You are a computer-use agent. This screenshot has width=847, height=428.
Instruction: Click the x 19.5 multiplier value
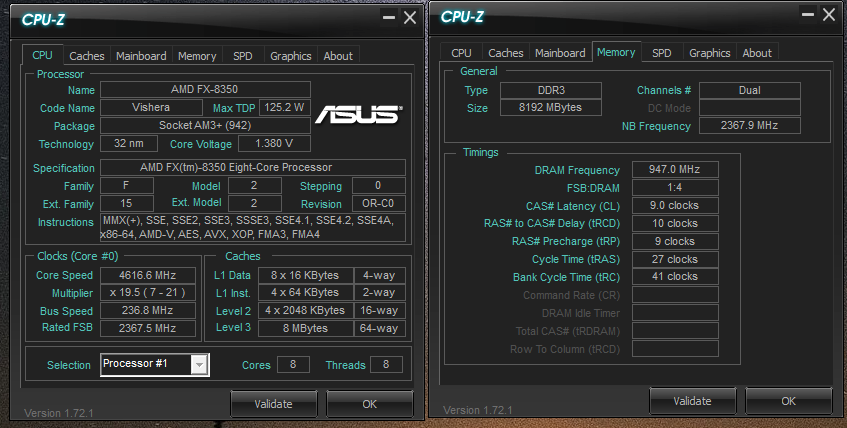148,293
